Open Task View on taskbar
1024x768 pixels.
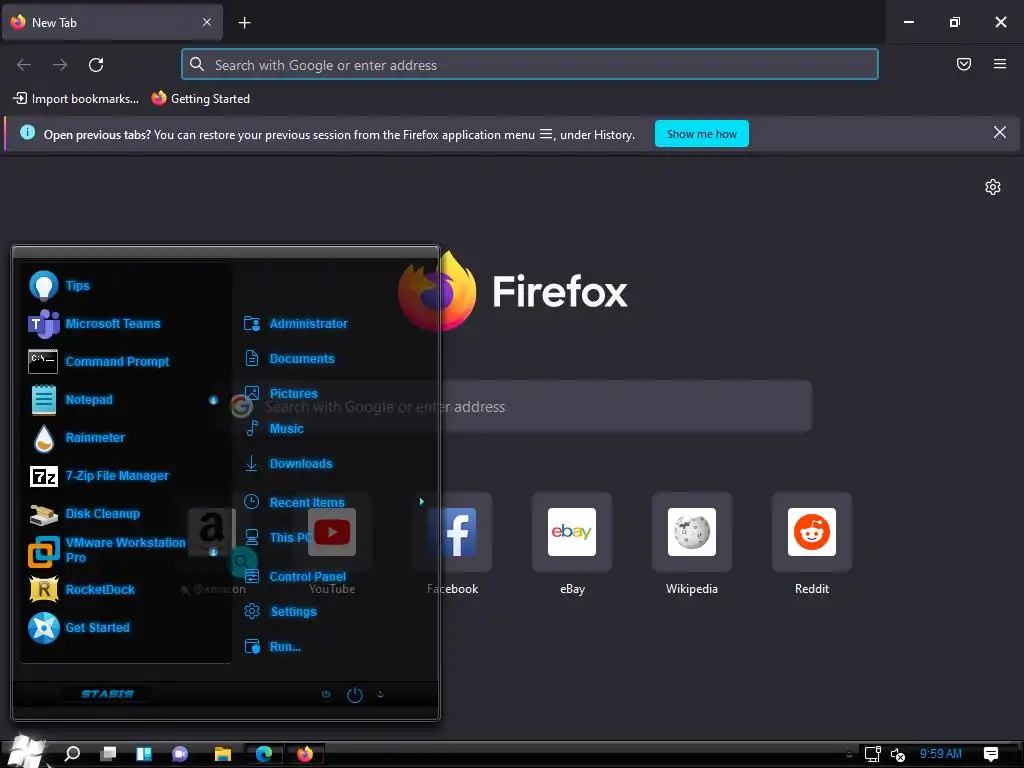[x=108, y=754]
